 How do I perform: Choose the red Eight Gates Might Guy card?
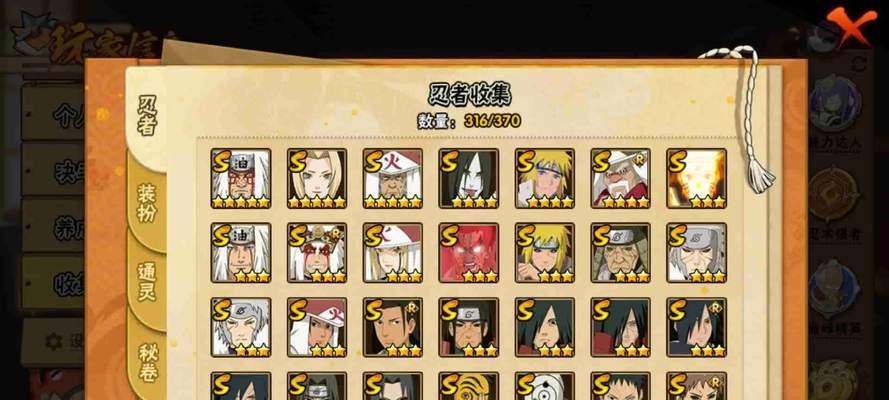468,253
